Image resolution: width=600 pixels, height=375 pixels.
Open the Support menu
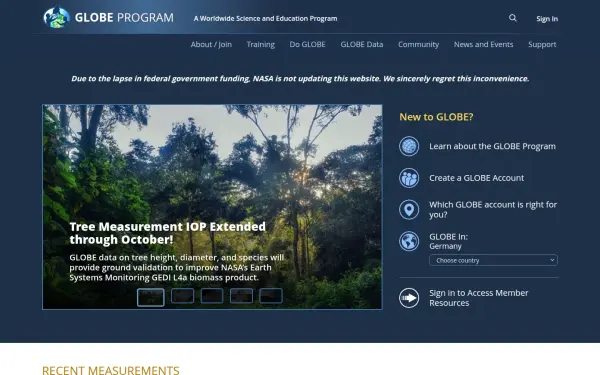542,44
